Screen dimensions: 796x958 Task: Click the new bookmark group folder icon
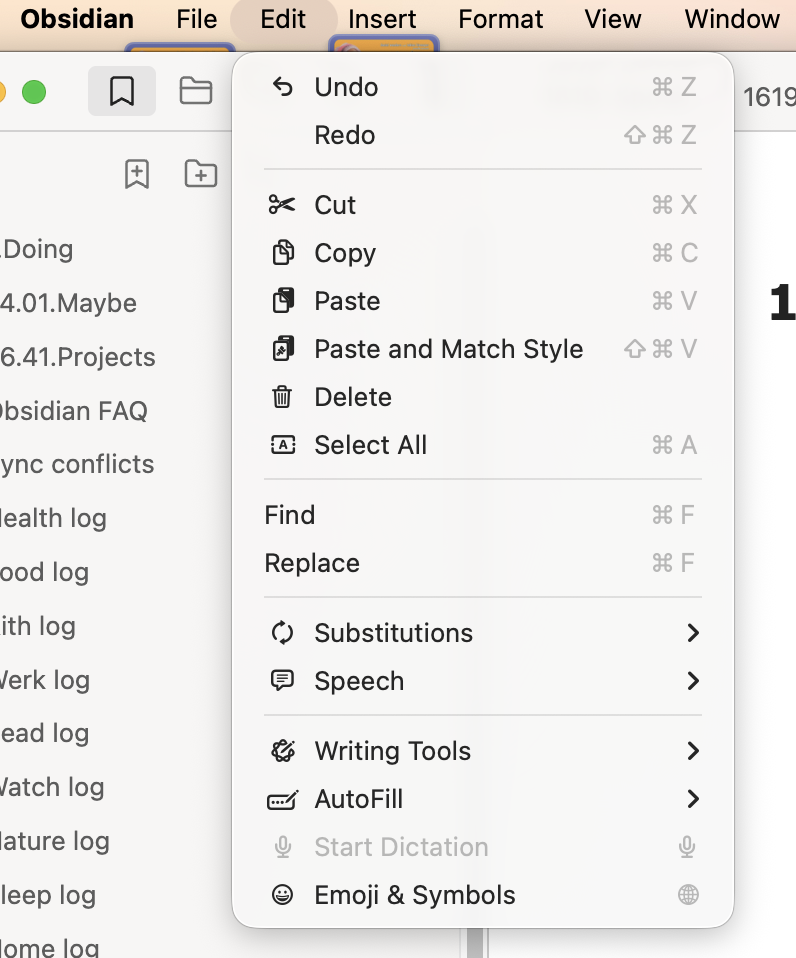(x=201, y=174)
